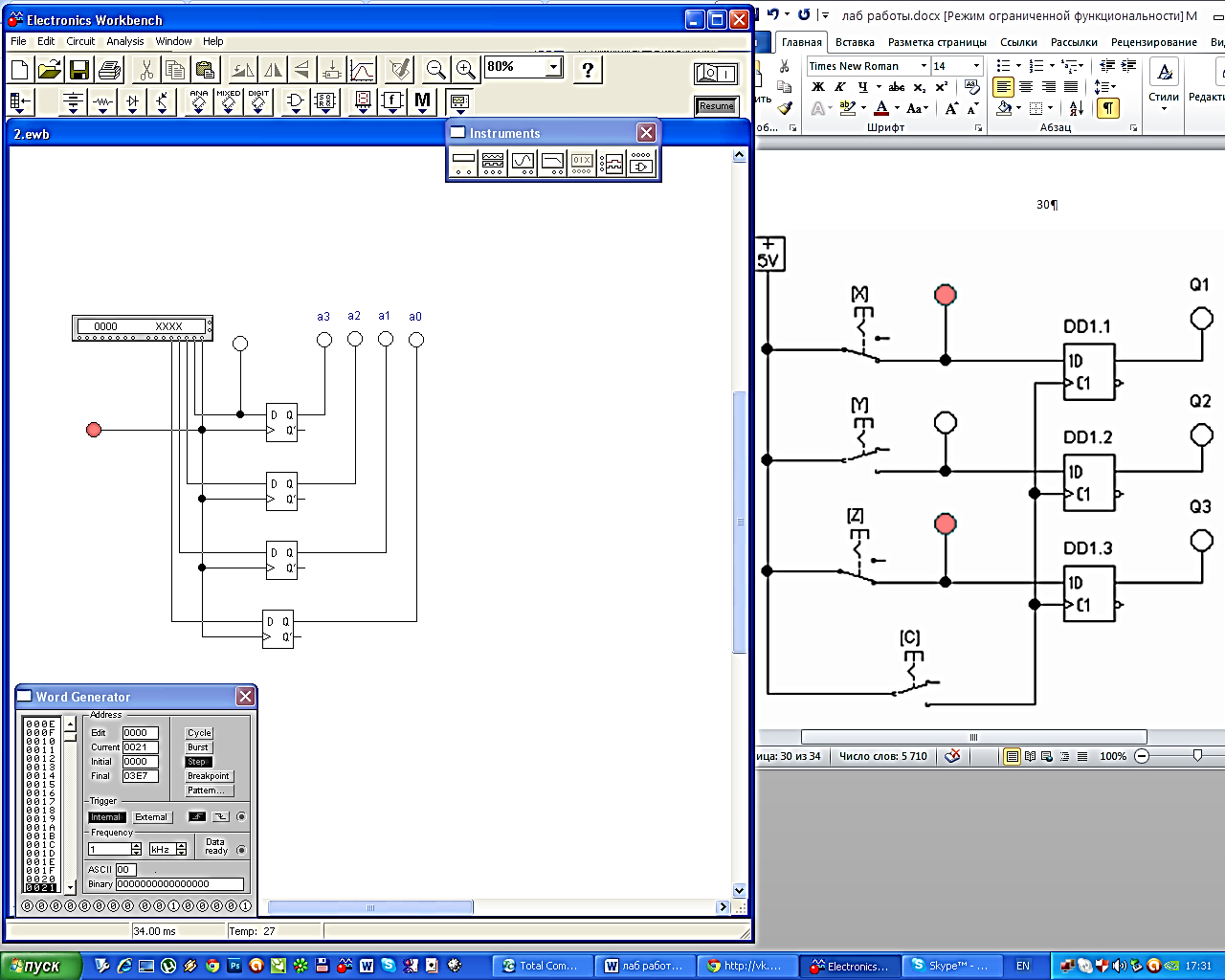Open the пуск Start menu
The width and height of the screenshot is (1225, 980).
tap(42, 966)
